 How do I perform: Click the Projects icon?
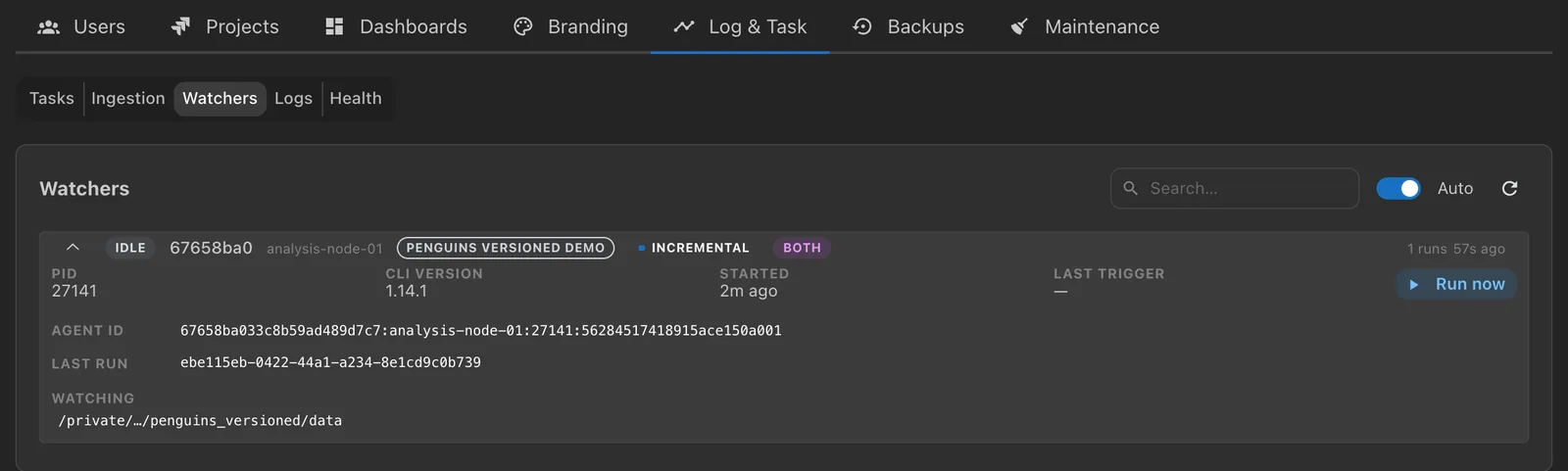pyautogui.click(x=180, y=26)
